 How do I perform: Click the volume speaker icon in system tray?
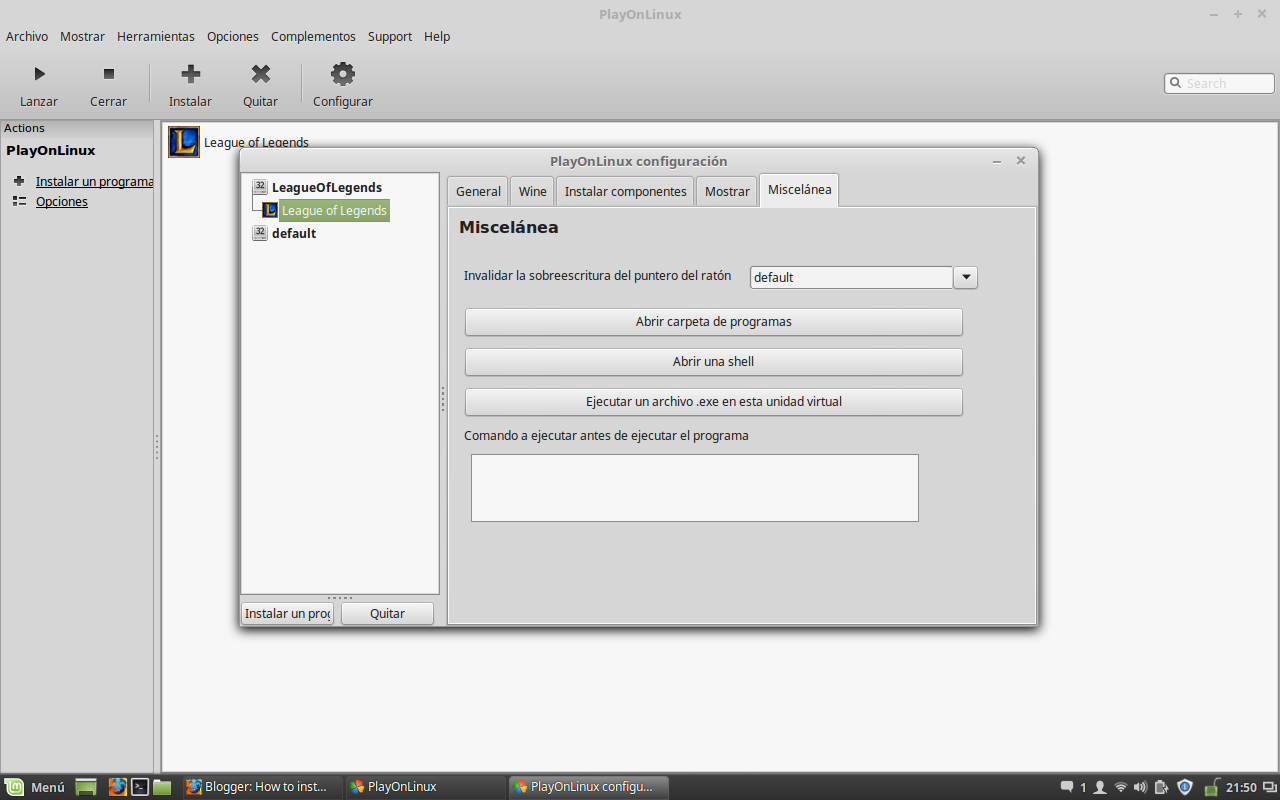[x=1141, y=787]
